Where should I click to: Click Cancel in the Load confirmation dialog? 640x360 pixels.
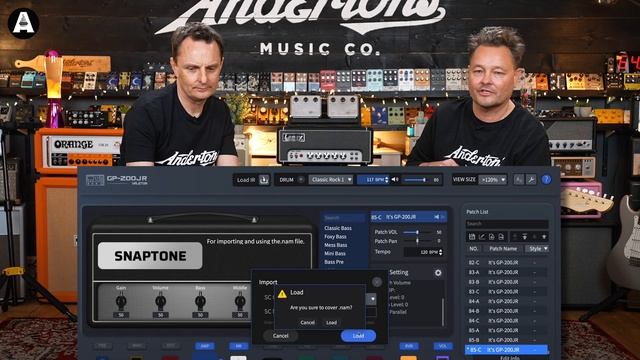coord(307,322)
